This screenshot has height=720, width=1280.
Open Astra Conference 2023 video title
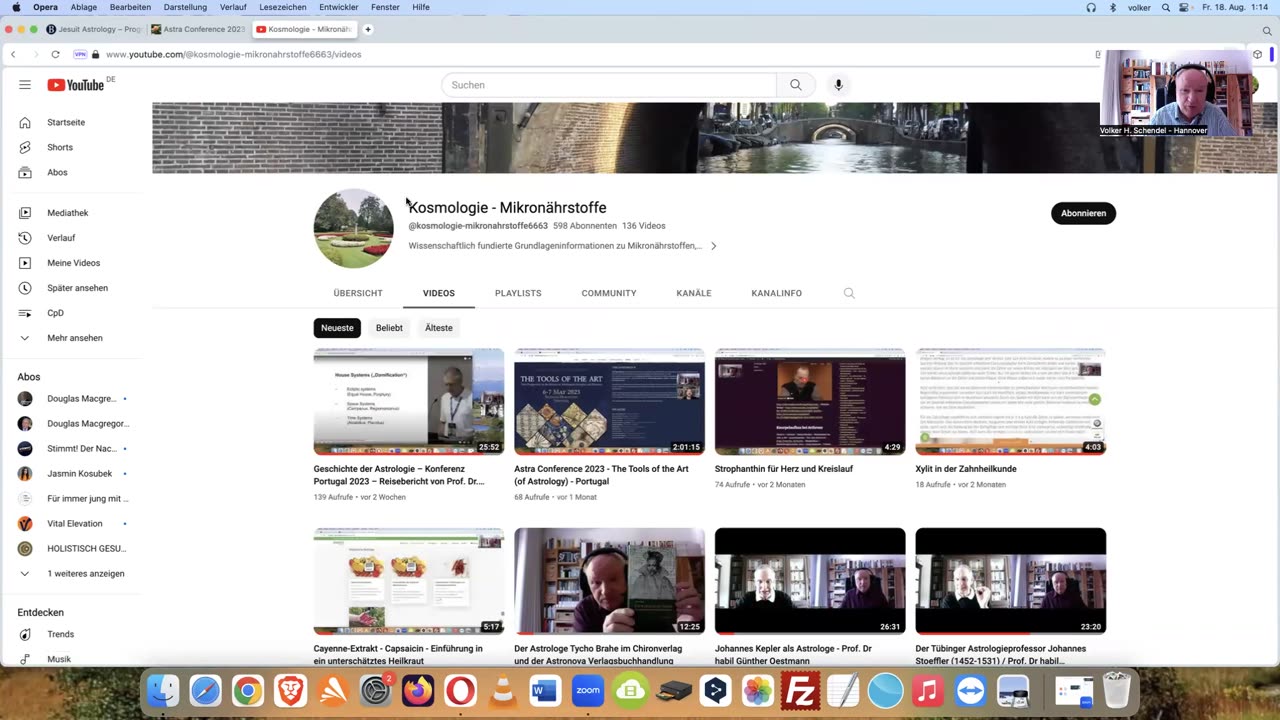pos(601,475)
